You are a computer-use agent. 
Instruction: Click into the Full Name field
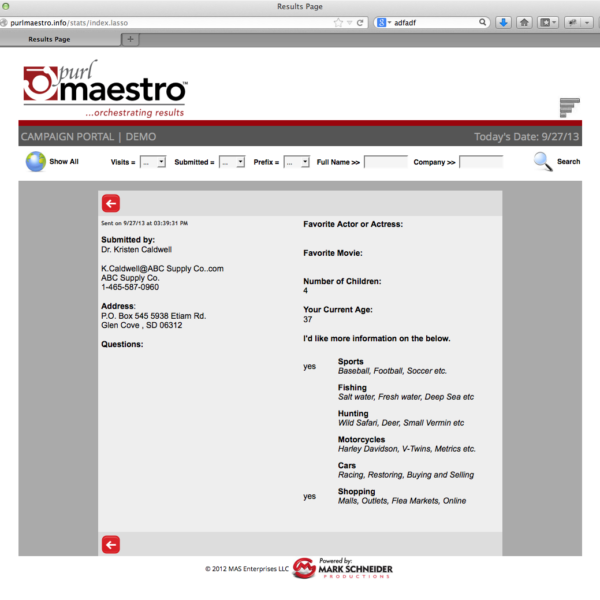coord(385,161)
